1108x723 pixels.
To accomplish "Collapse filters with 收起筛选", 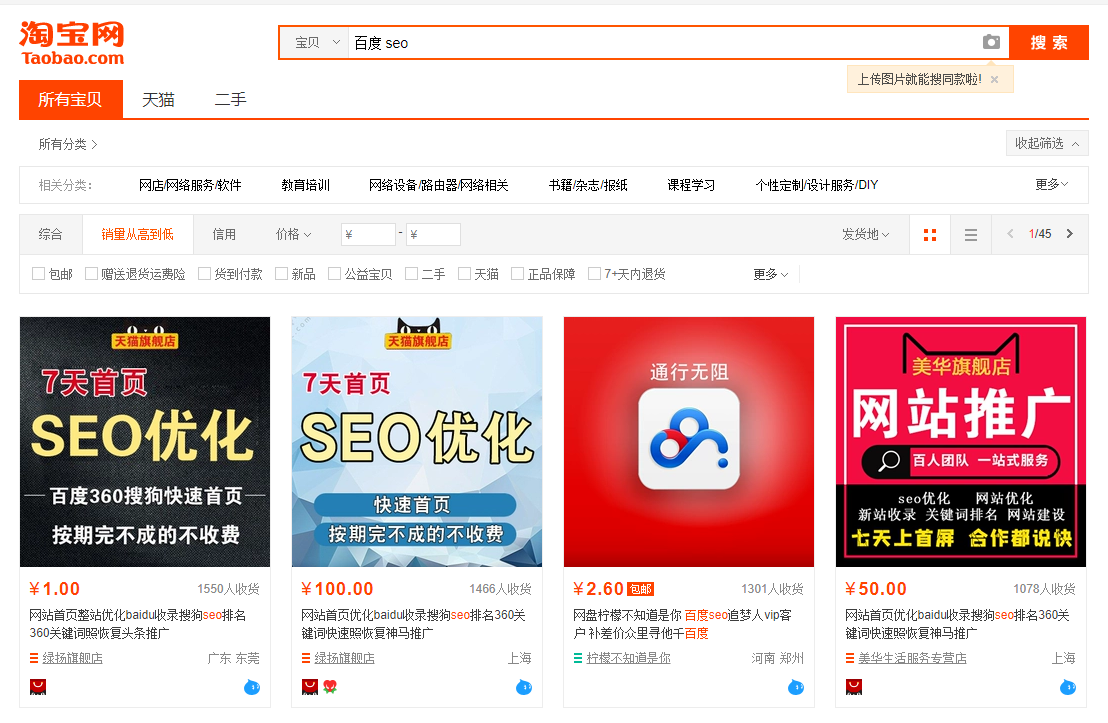I will [x=1047, y=143].
